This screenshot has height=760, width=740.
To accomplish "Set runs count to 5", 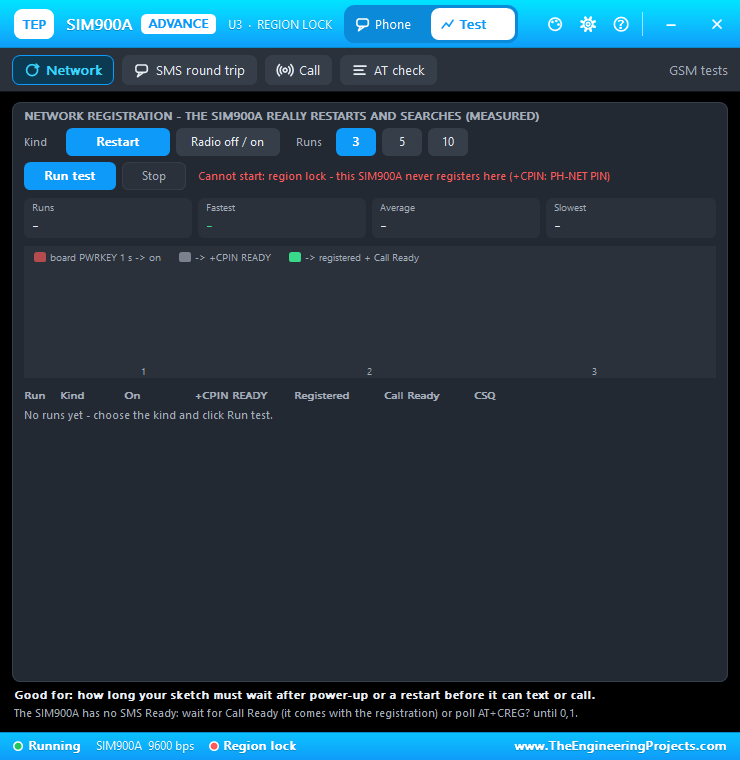I will (x=402, y=142).
